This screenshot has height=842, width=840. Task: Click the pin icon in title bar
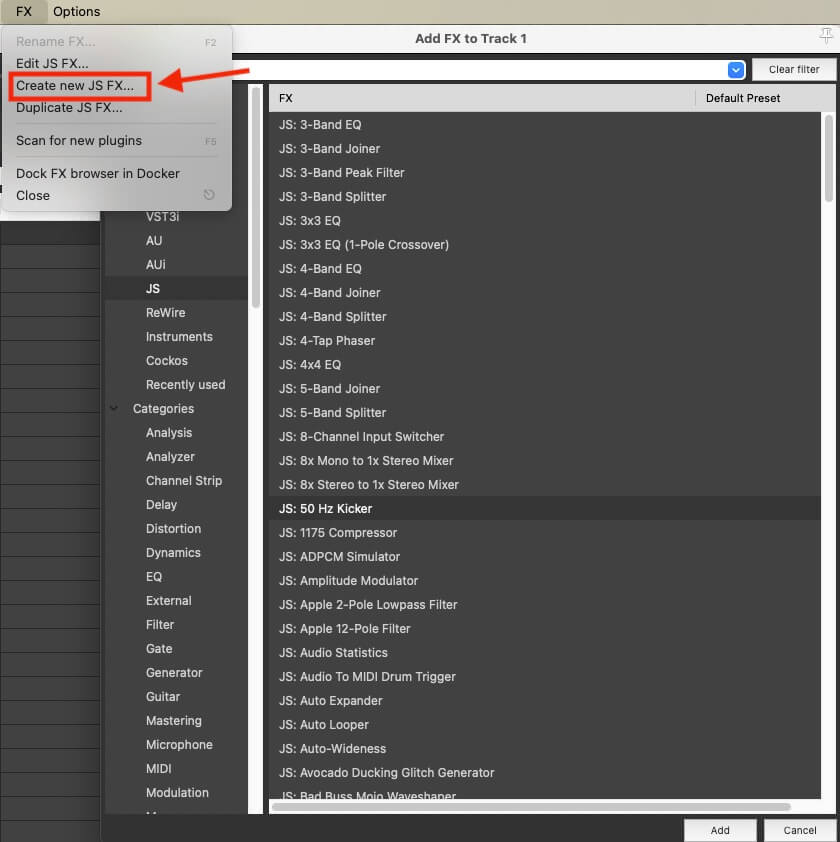(x=825, y=36)
